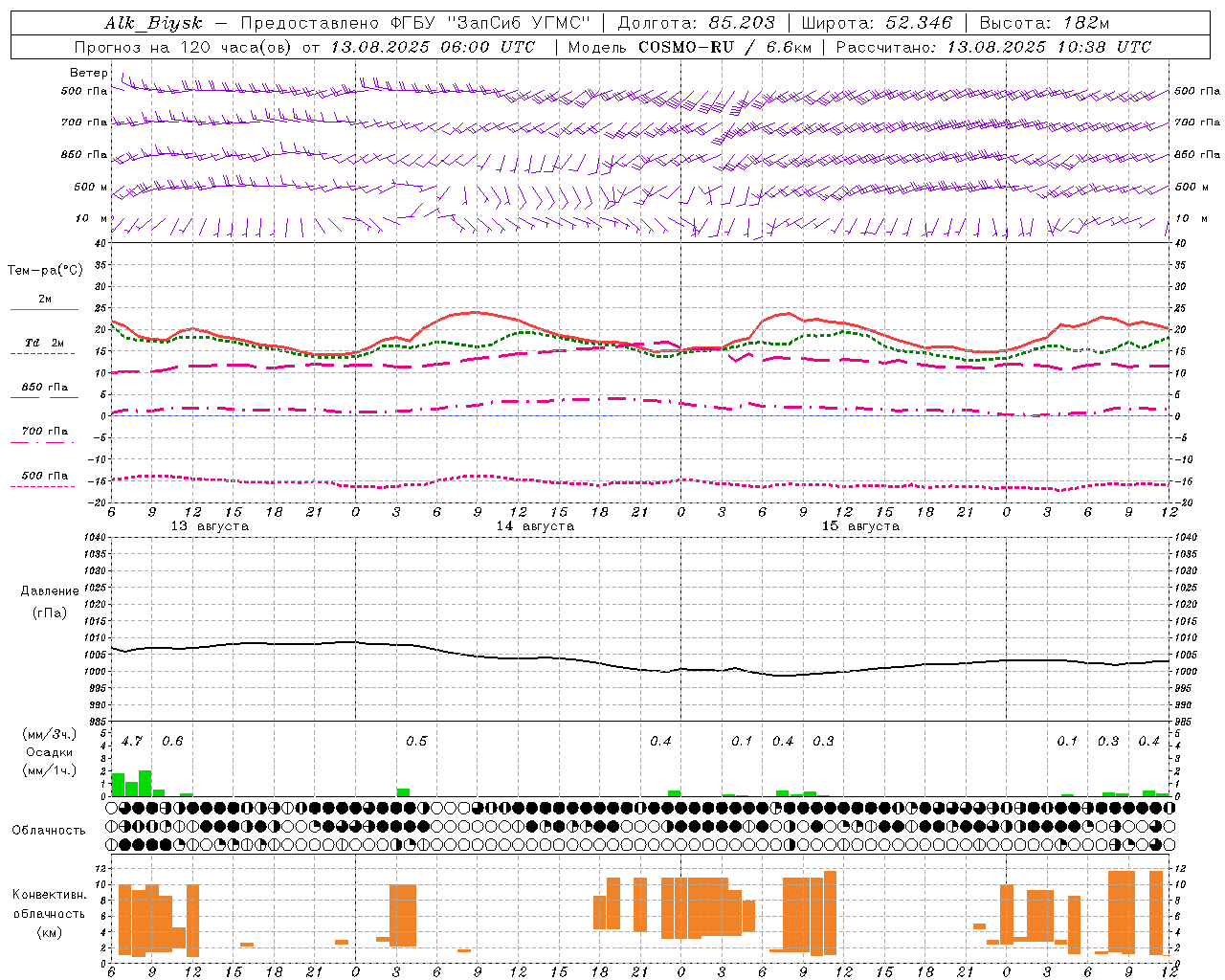Click the Конвективн. convective cloud label
The width and height of the screenshot is (1225, 980).
(50, 895)
